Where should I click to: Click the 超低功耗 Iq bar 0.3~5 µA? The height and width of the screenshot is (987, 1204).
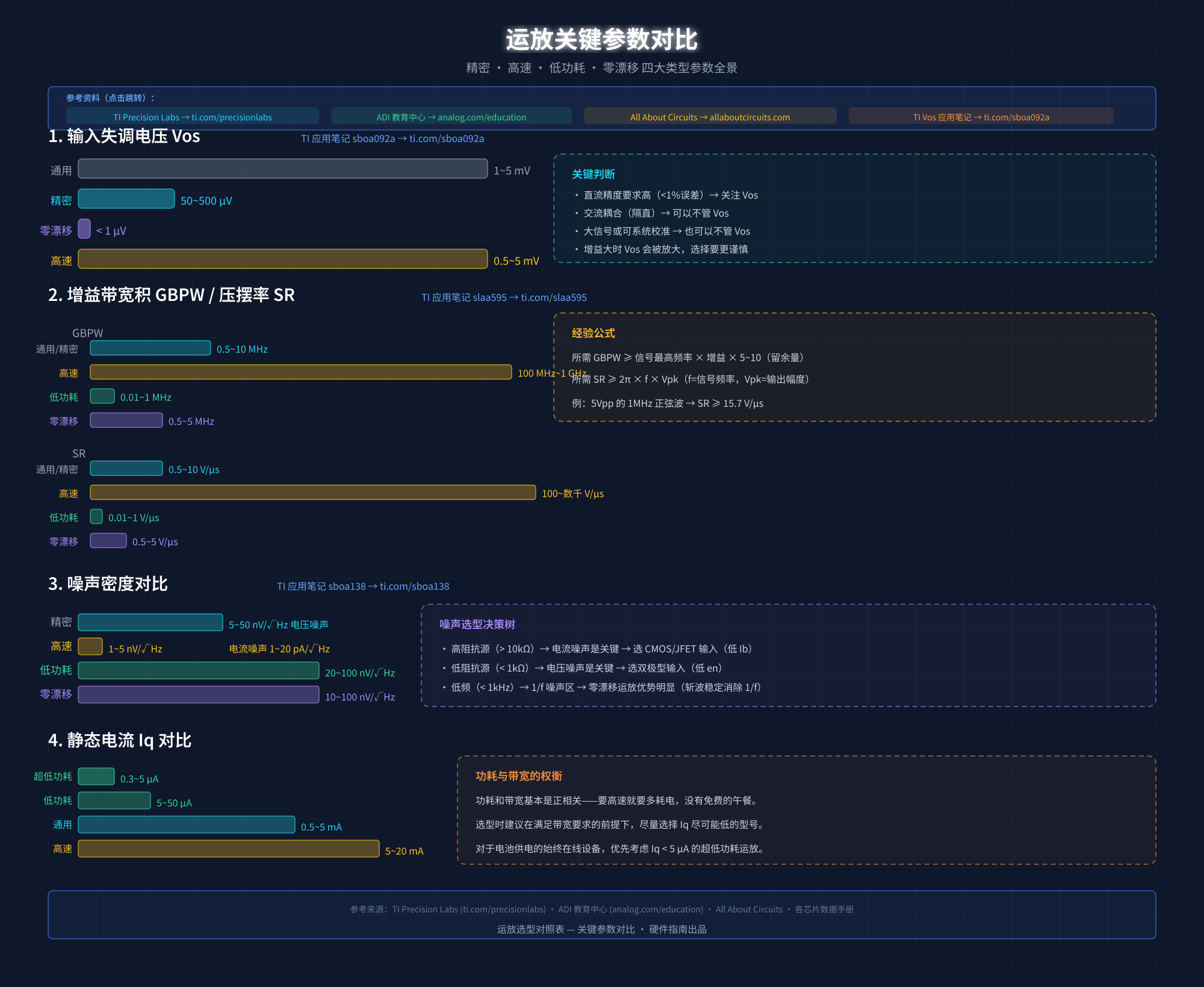[96, 776]
